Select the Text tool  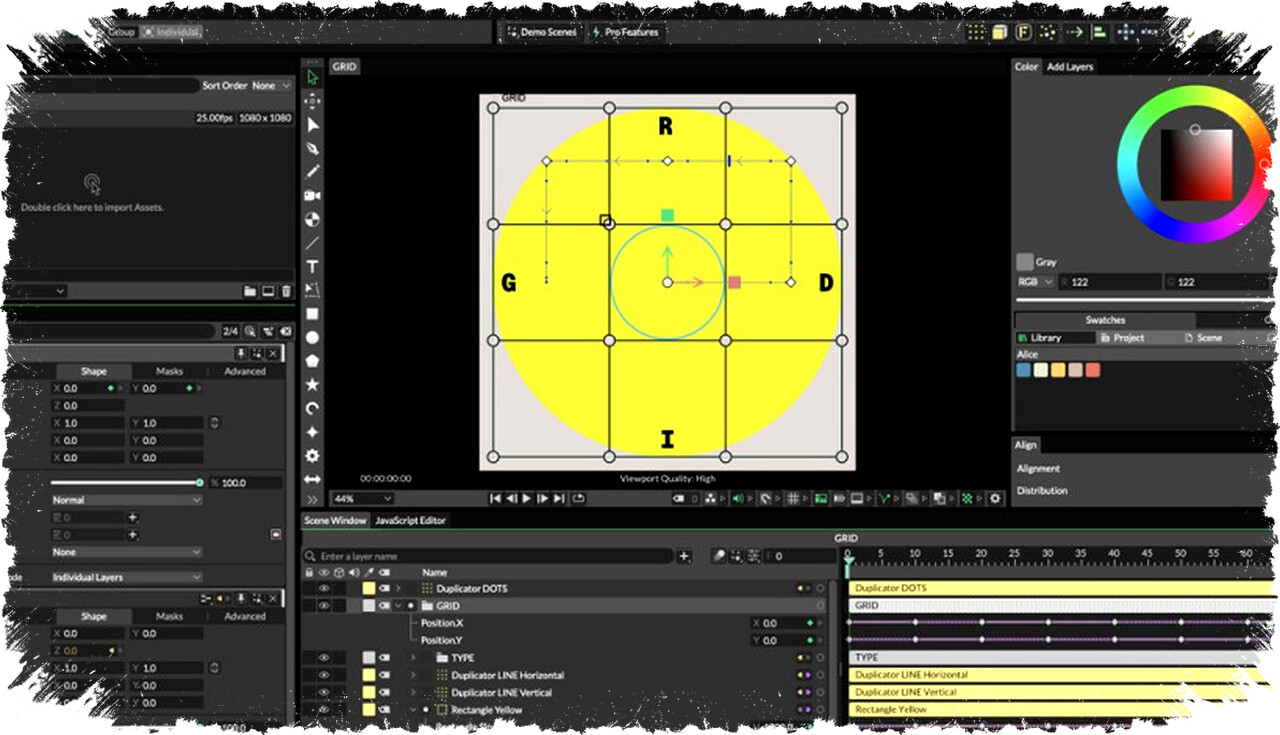(x=312, y=267)
